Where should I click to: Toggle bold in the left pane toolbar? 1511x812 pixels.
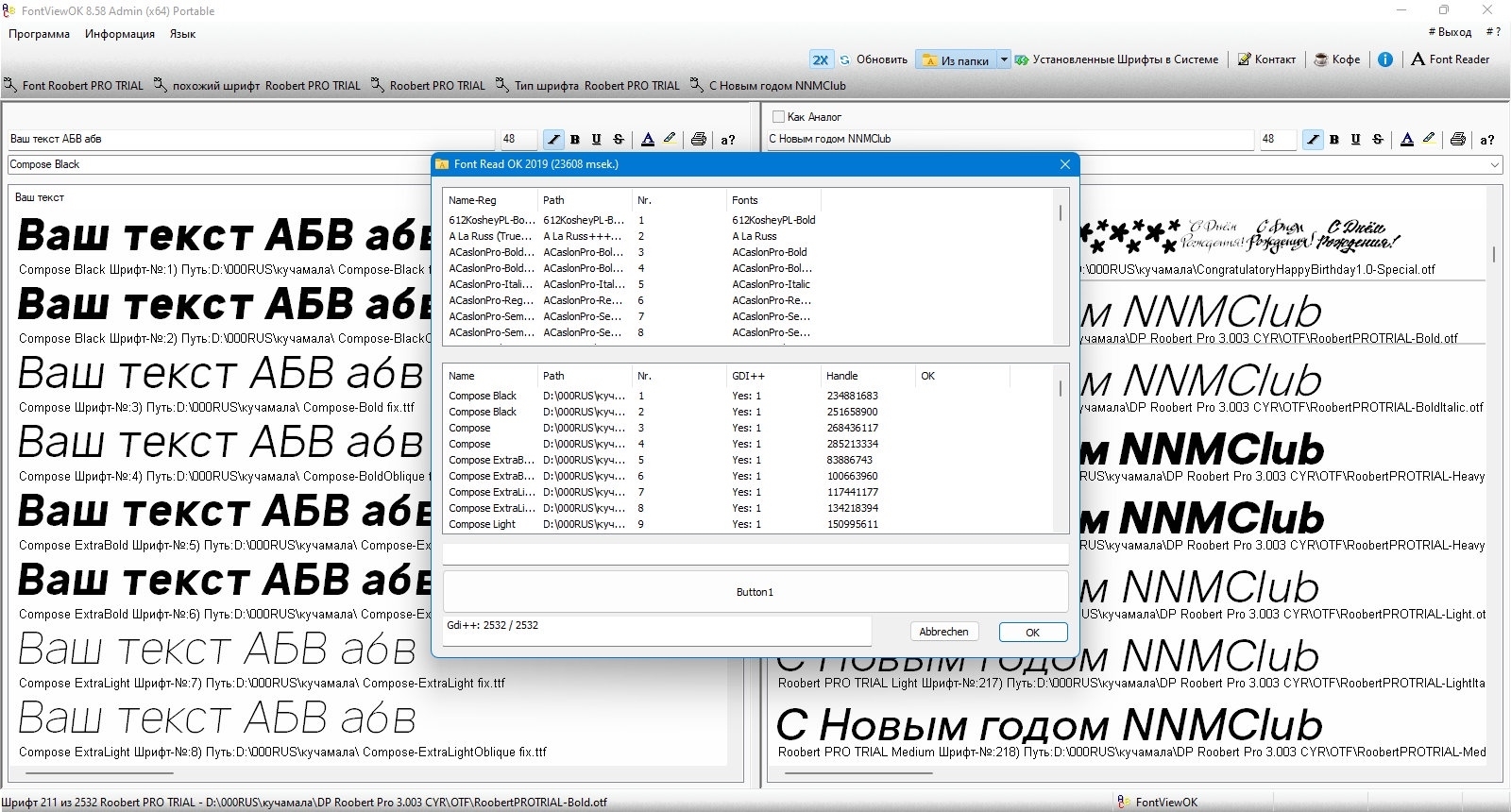(575, 139)
